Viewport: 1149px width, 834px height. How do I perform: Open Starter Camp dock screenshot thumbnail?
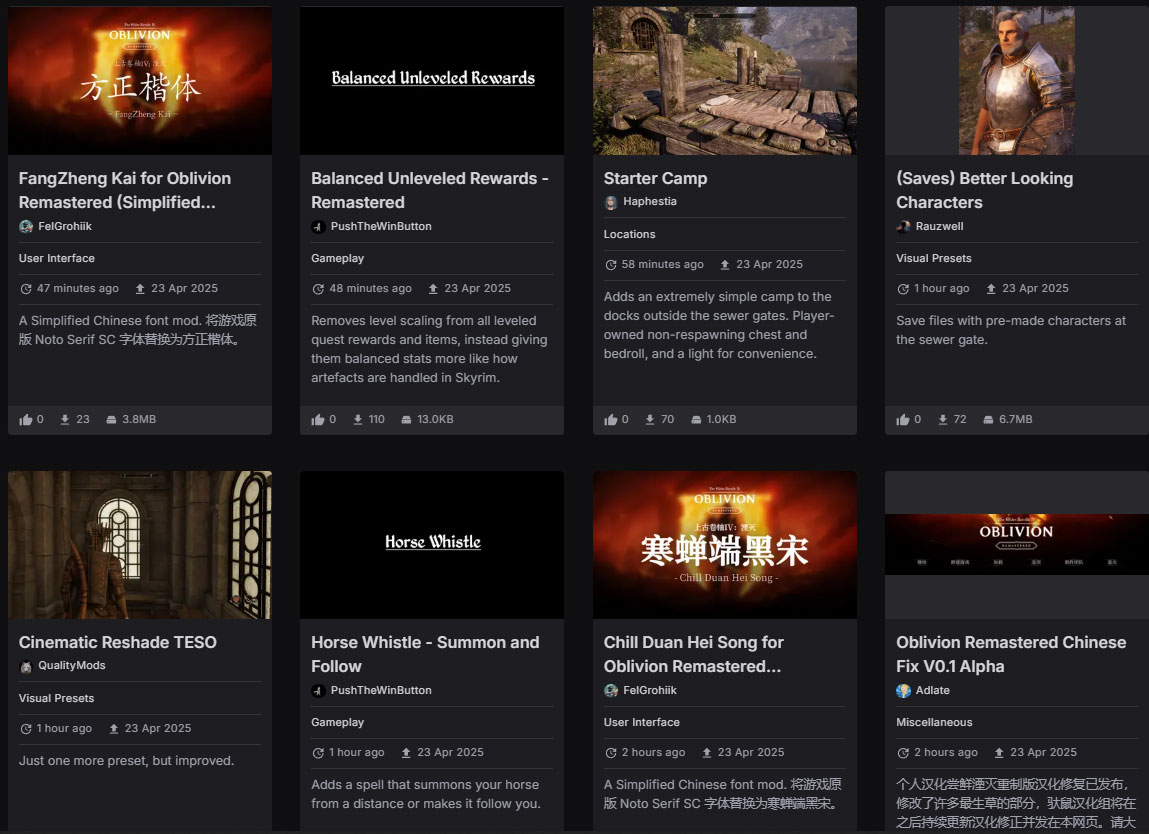tap(725, 81)
